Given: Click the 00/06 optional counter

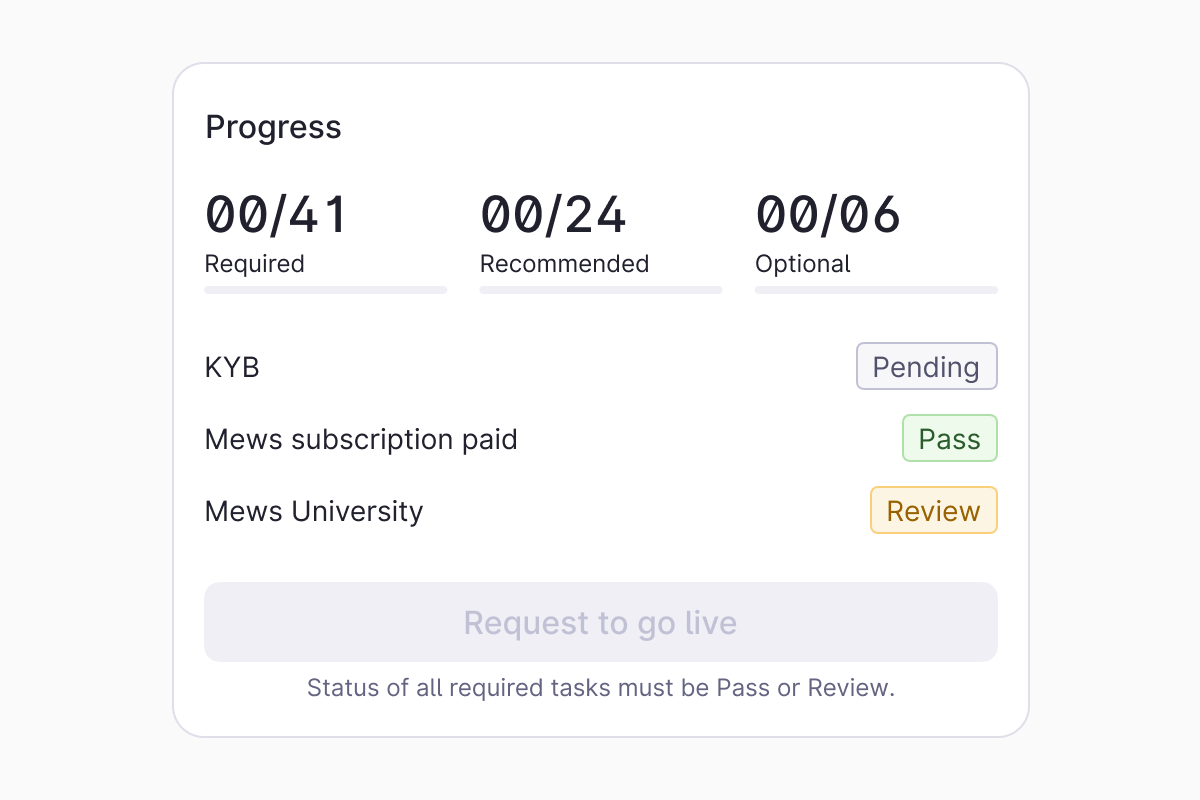Looking at the screenshot, I should [828, 215].
